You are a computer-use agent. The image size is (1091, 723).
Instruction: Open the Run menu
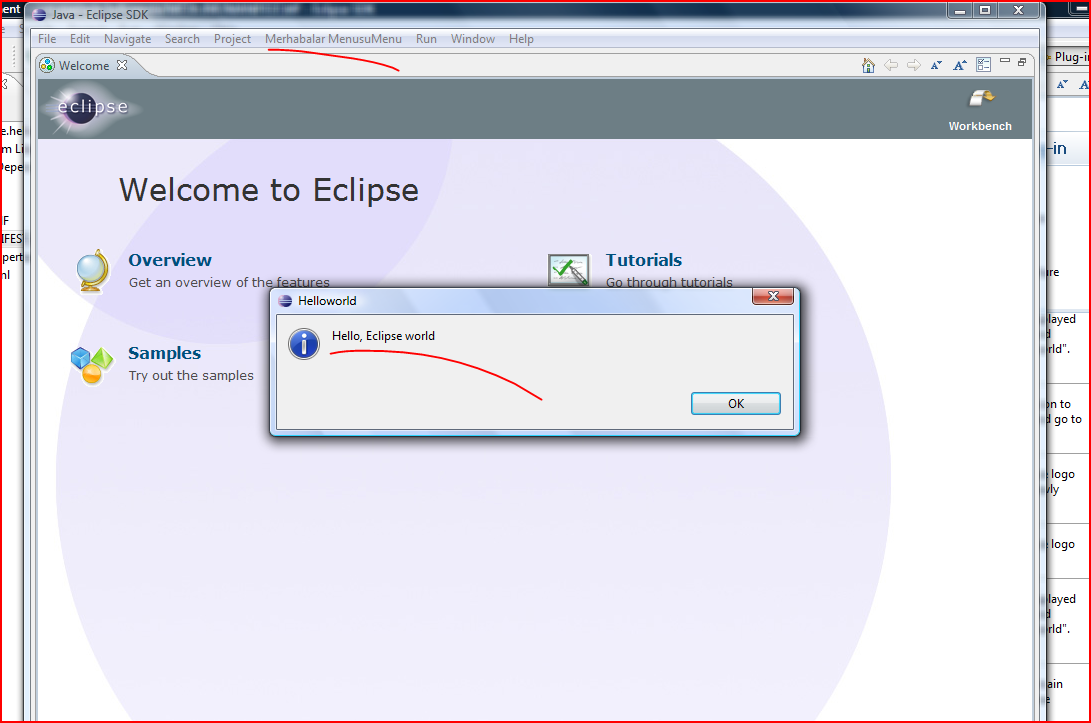[427, 39]
